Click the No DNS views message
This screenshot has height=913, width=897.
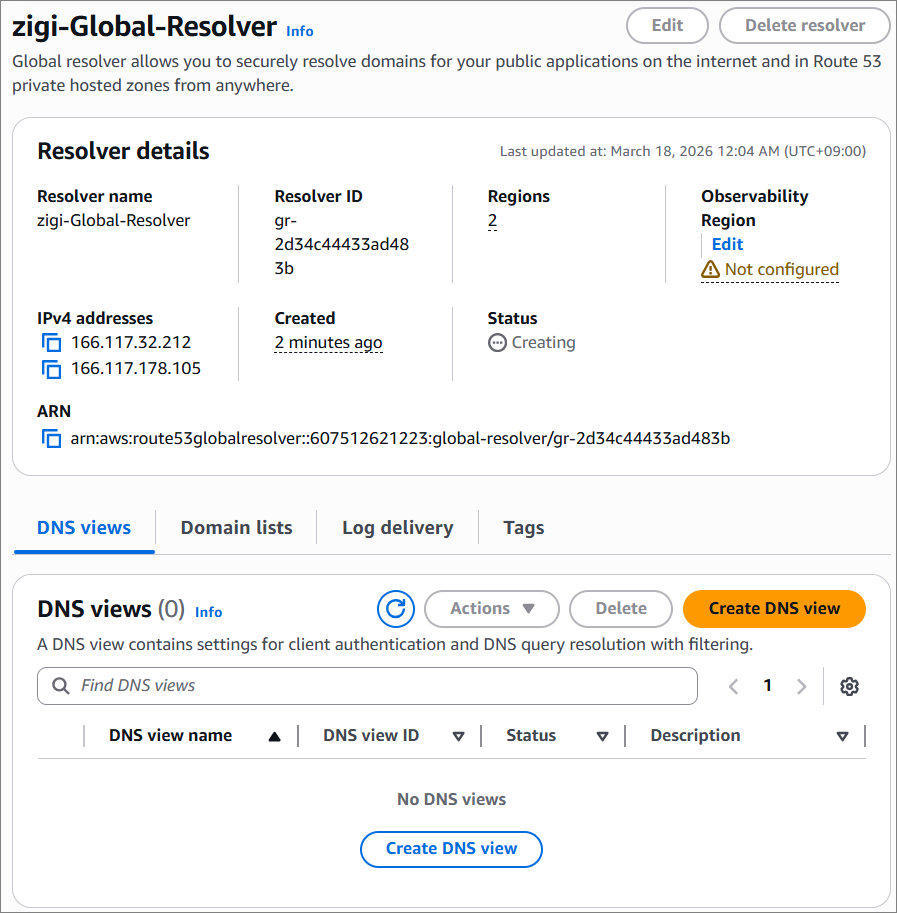[x=451, y=799]
